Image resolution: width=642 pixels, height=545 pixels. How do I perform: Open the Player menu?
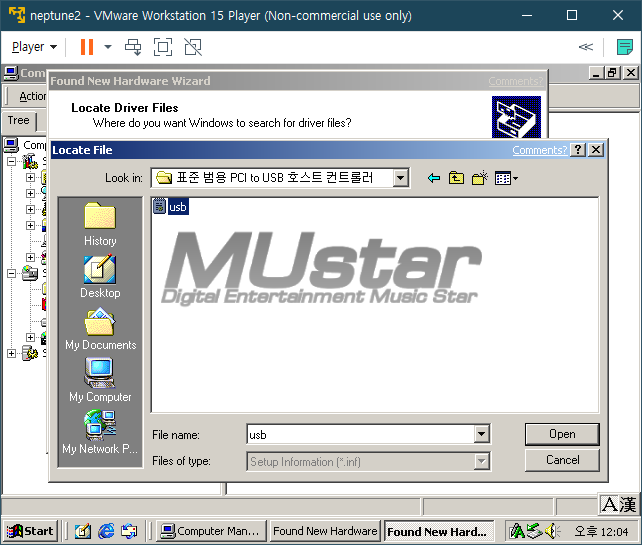coord(34,47)
